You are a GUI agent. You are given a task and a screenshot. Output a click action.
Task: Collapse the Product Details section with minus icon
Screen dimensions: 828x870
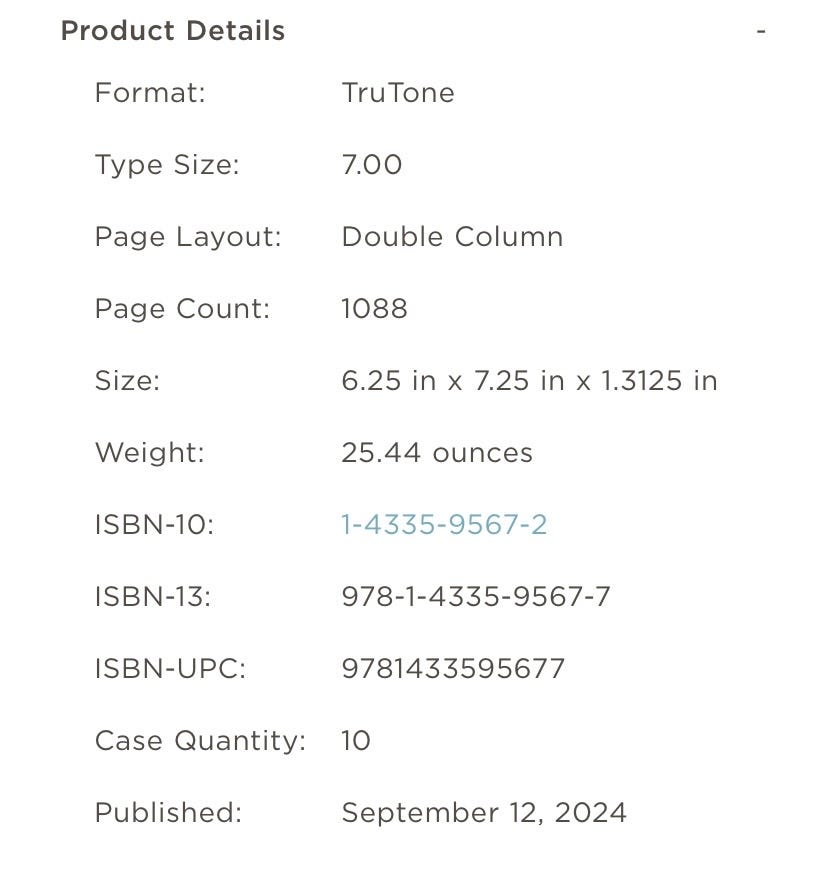coord(761,31)
